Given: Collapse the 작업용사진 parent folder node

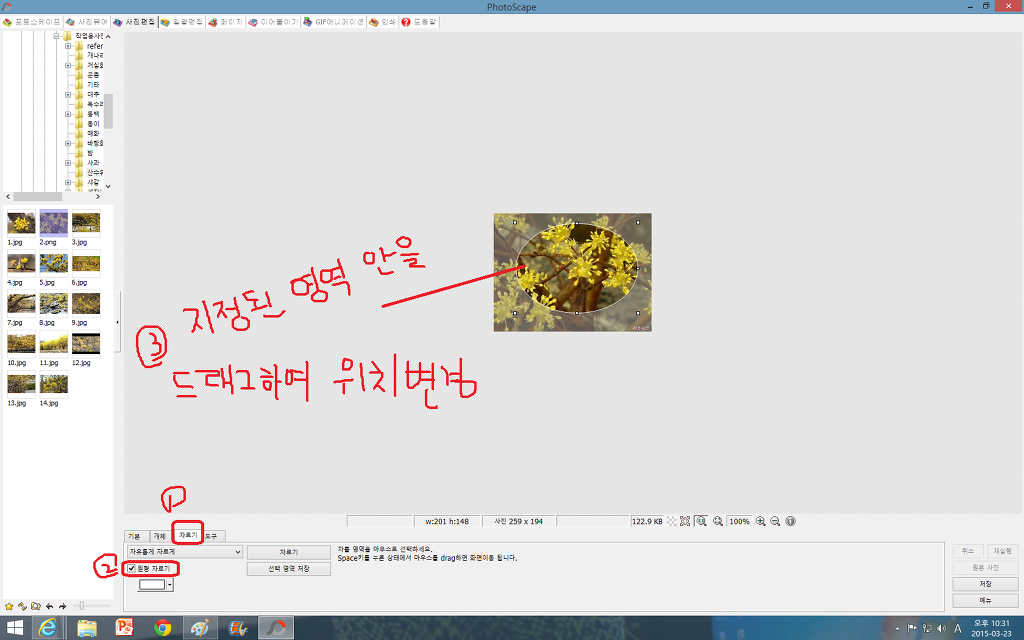Looking at the screenshot, I should click(x=57, y=36).
